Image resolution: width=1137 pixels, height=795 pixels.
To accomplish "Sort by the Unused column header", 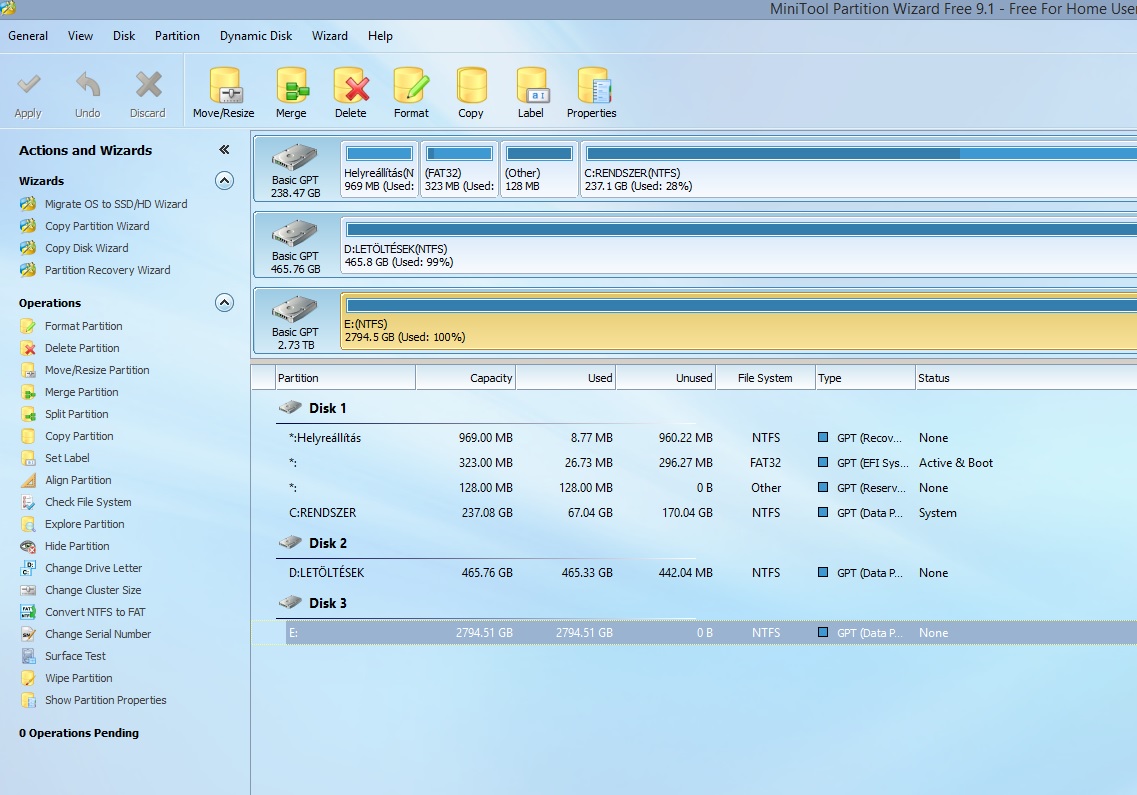I will point(666,378).
